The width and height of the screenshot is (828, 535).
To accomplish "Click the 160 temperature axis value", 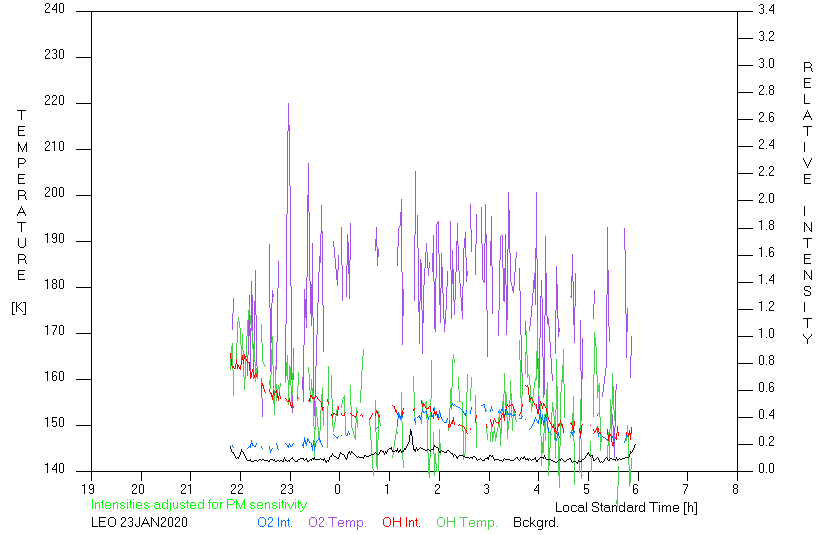I will pyautogui.click(x=54, y=377).
